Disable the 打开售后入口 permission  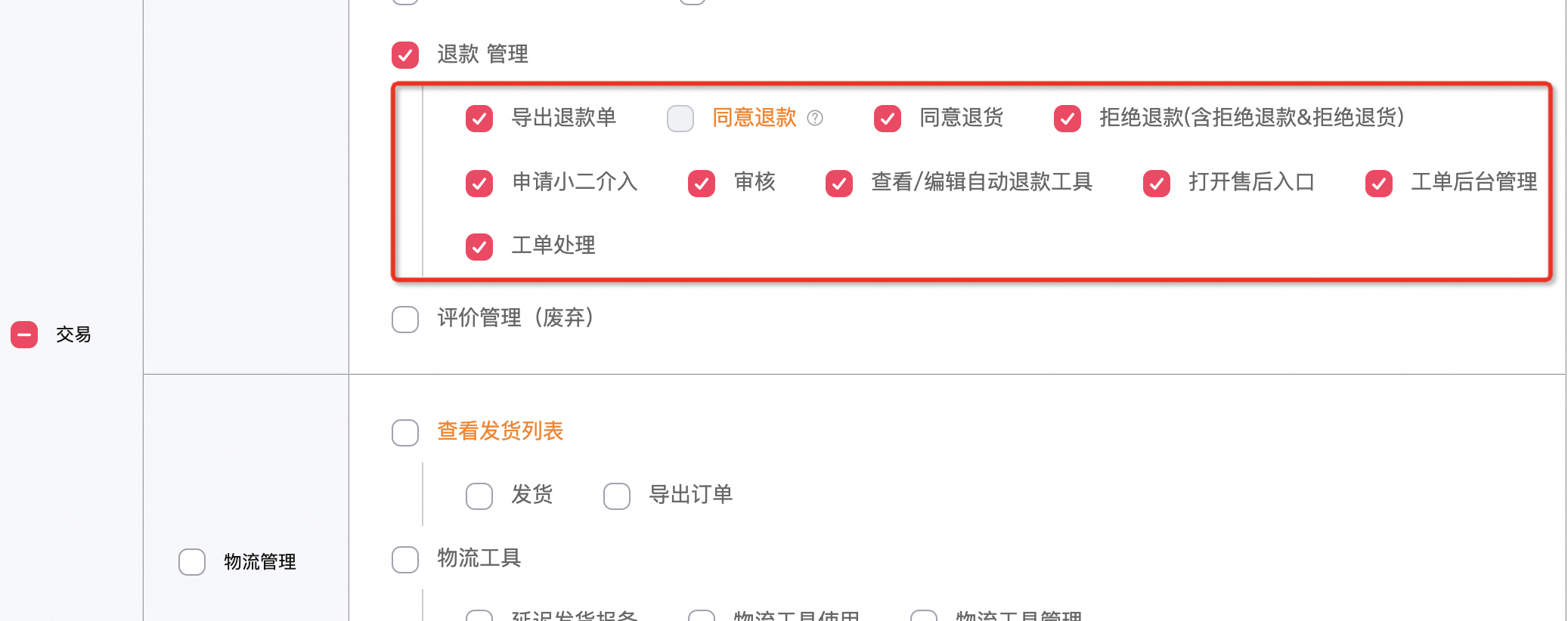point(1157,183)
